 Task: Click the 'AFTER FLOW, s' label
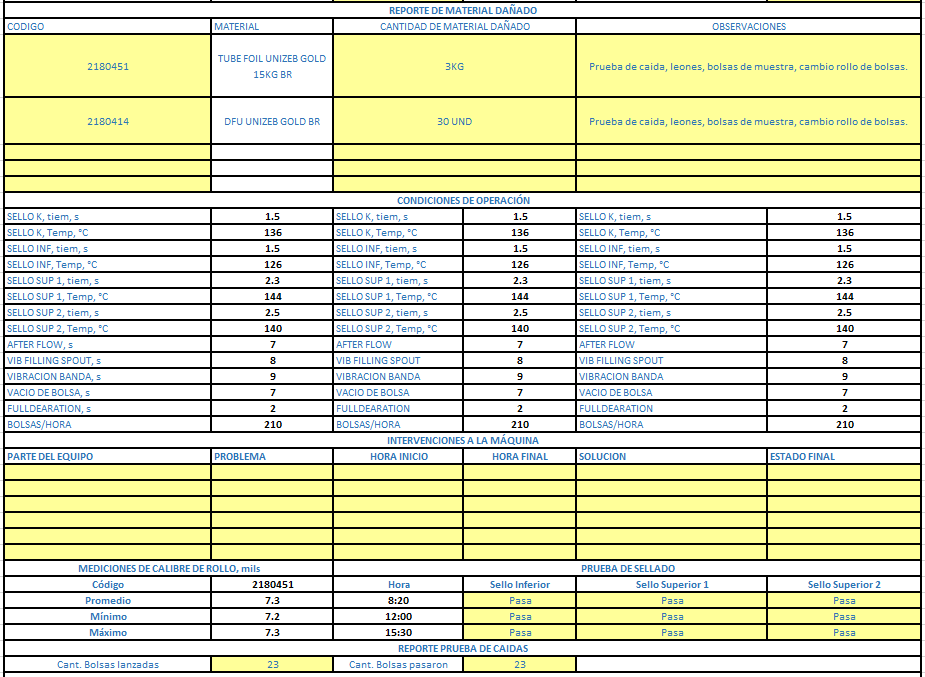click(107, 344)
